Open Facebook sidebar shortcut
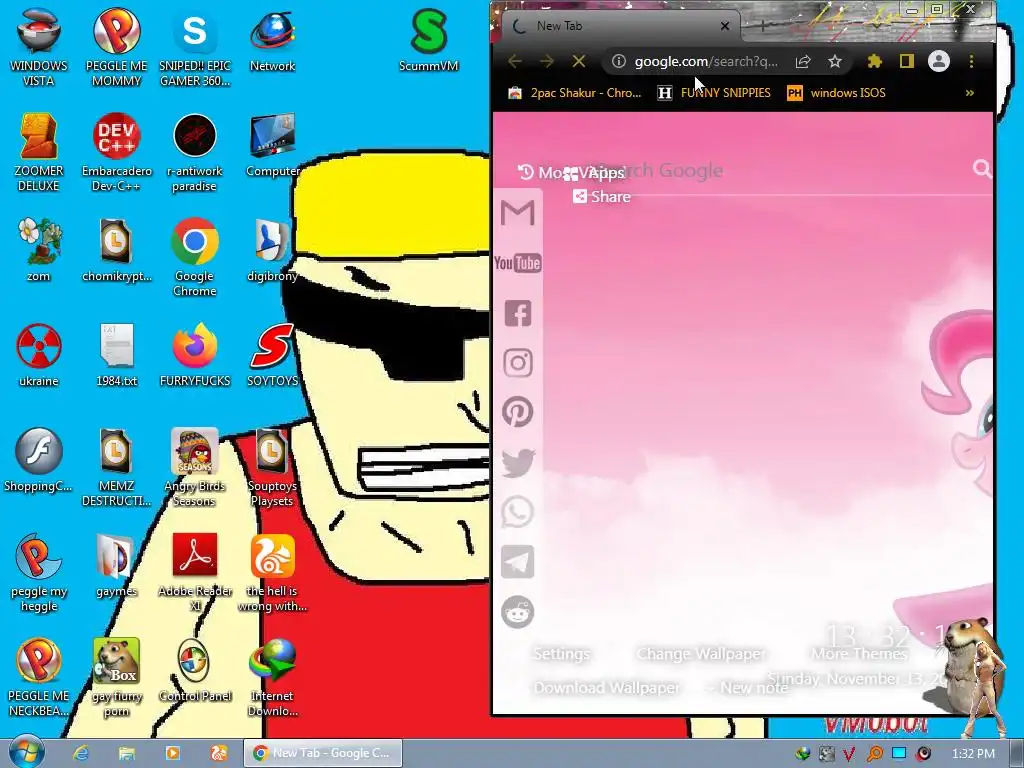This screenshot has height=768, width=1024. pyautogui.click(x=518, y=313)
